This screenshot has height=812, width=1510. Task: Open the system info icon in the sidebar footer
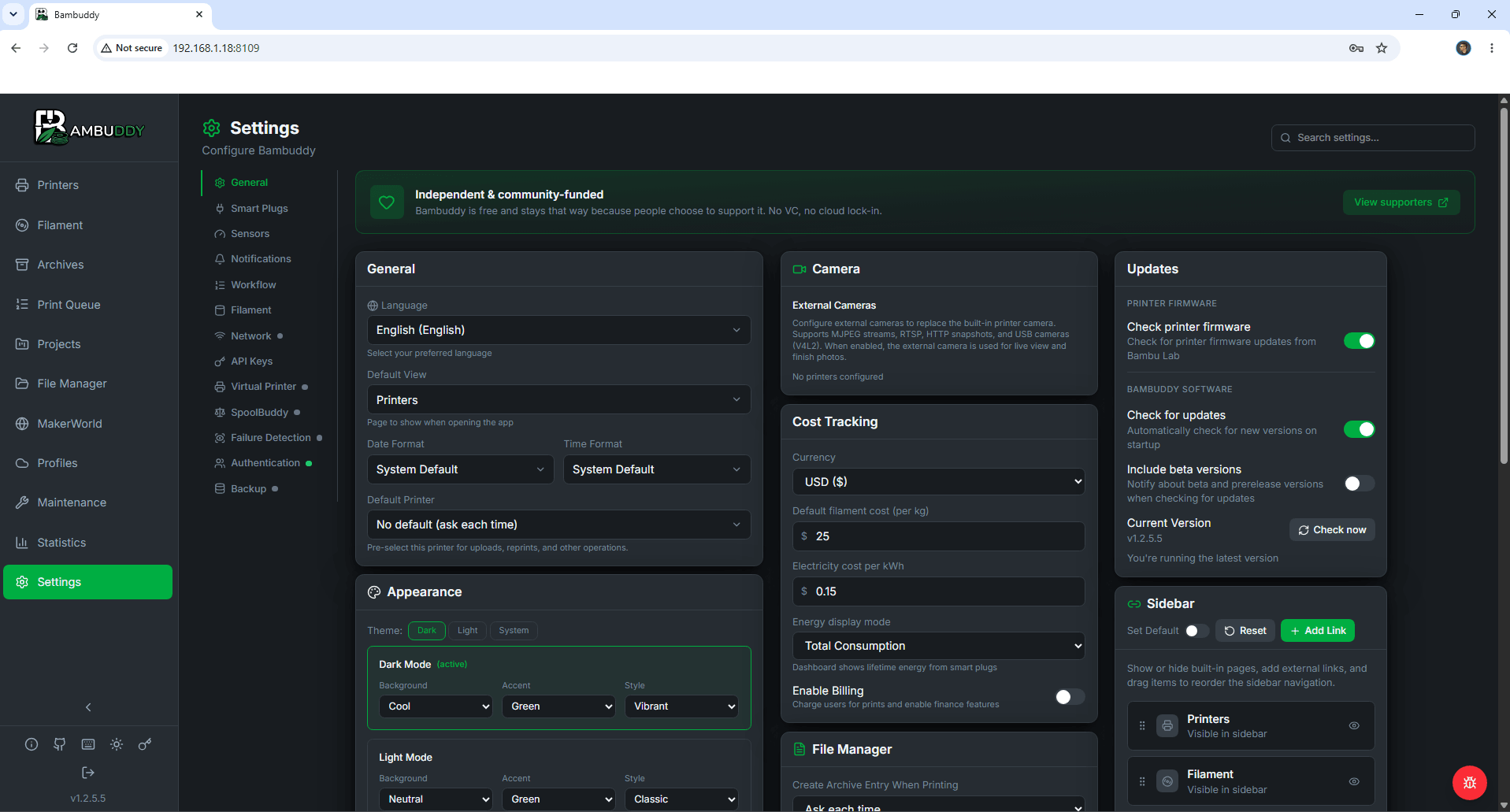tap(32, 744)
